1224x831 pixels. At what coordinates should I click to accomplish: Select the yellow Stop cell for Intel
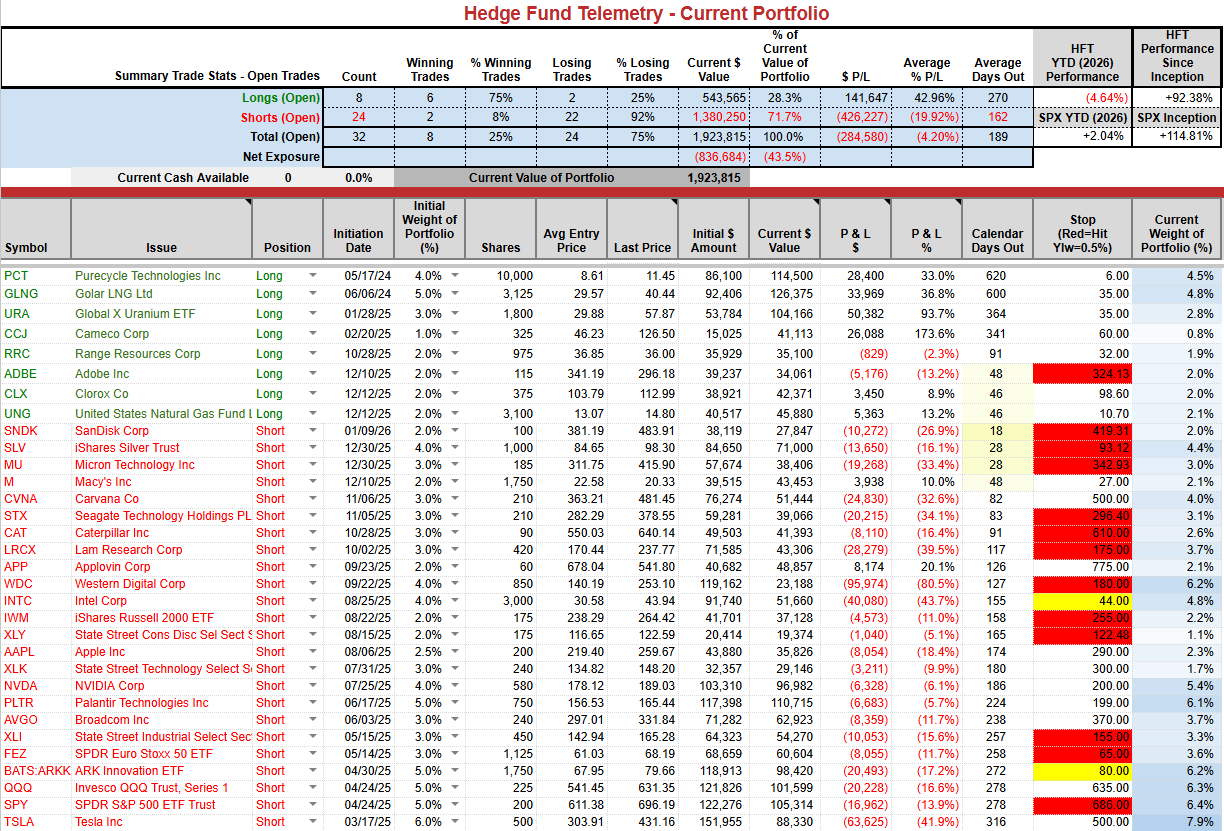click(1083, 601)
